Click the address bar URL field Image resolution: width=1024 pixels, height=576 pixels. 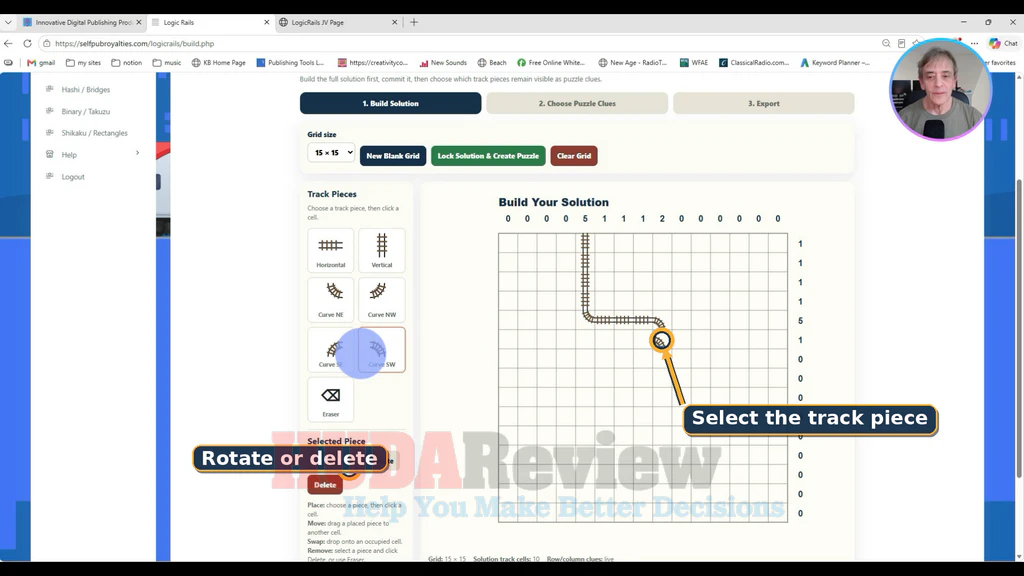coord(457,44)
